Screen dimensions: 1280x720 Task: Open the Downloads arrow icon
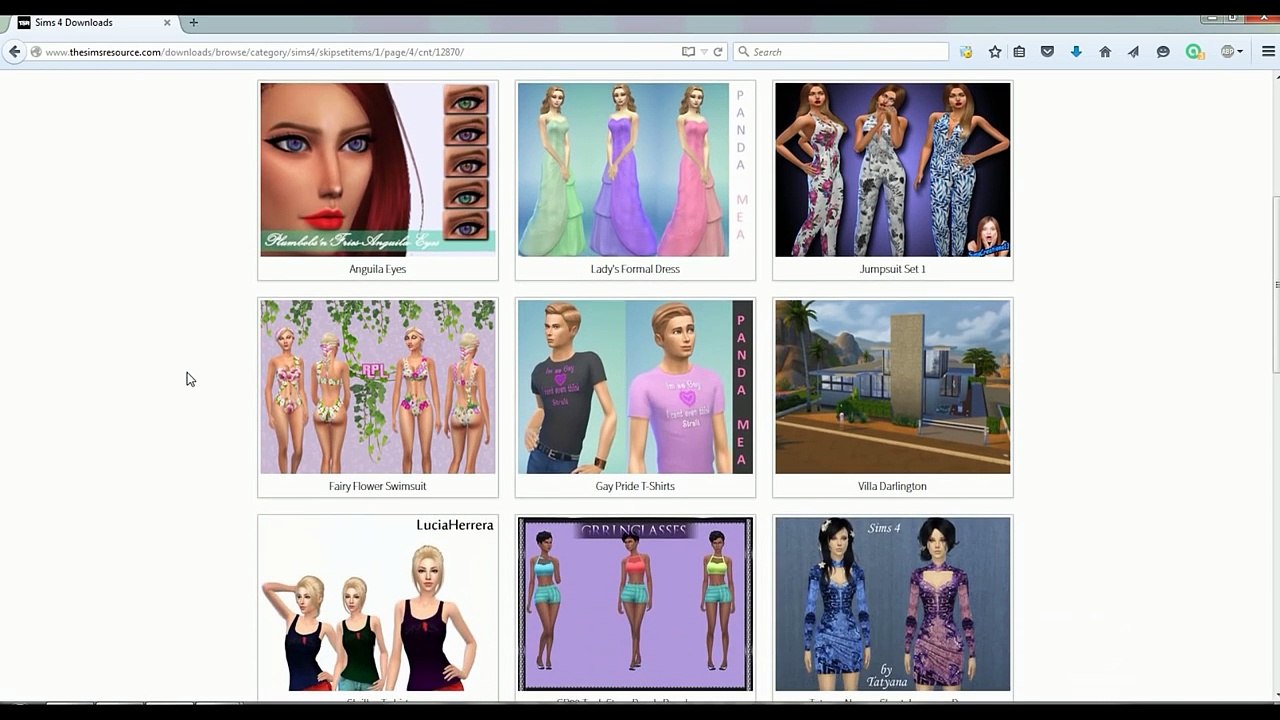coord(1076,52)
